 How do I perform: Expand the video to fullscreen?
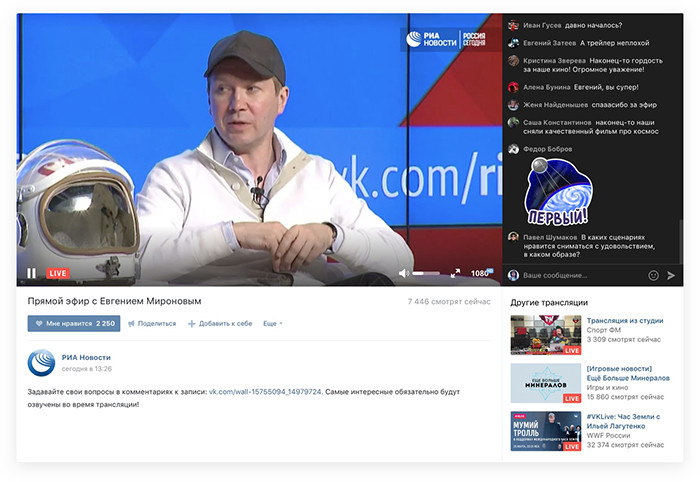coord(456,273)
